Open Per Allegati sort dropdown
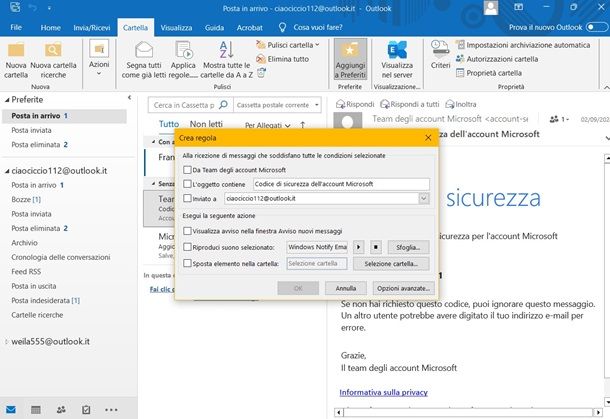 (x=268, y=125)
